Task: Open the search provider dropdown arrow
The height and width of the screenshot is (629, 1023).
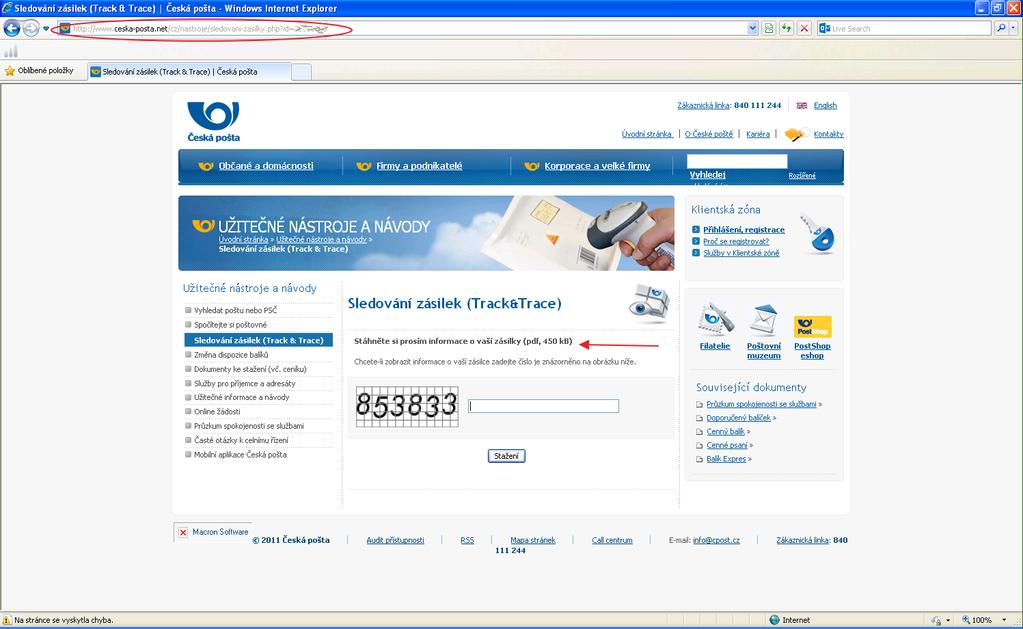Action: point(1013,28)
